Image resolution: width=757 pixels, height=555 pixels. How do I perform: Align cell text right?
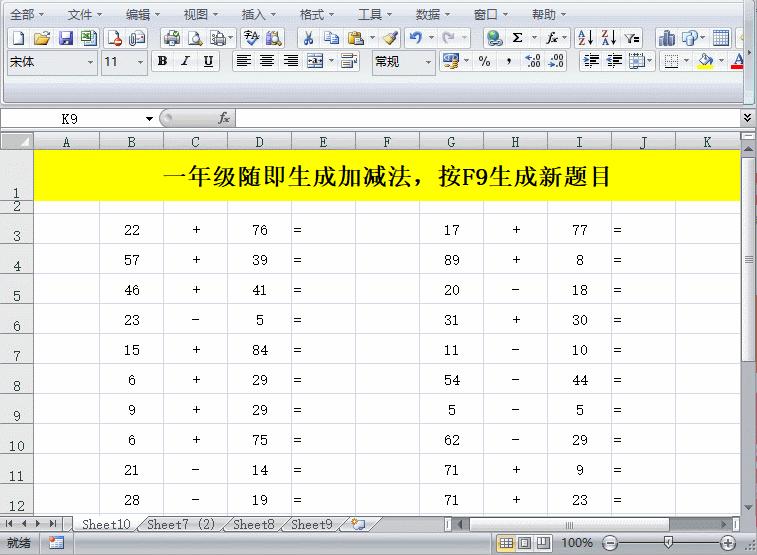291,61
